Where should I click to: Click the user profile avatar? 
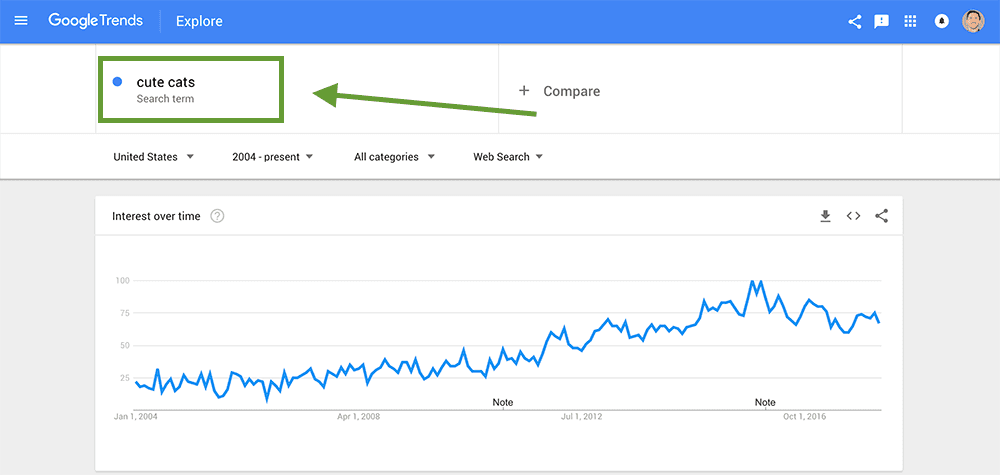coord(973,21)
